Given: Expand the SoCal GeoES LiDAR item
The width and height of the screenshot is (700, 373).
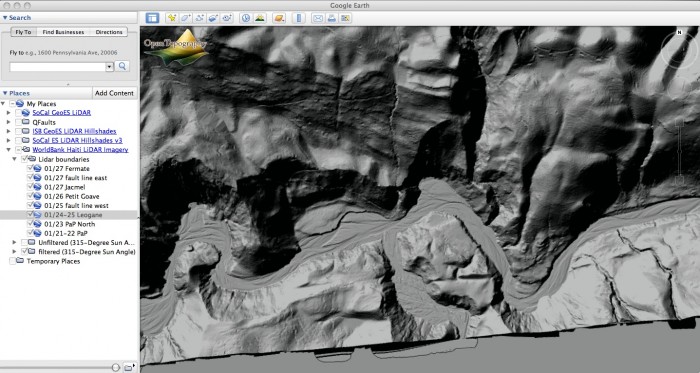Looking at the screenshot, I should (x=8, y=112).
